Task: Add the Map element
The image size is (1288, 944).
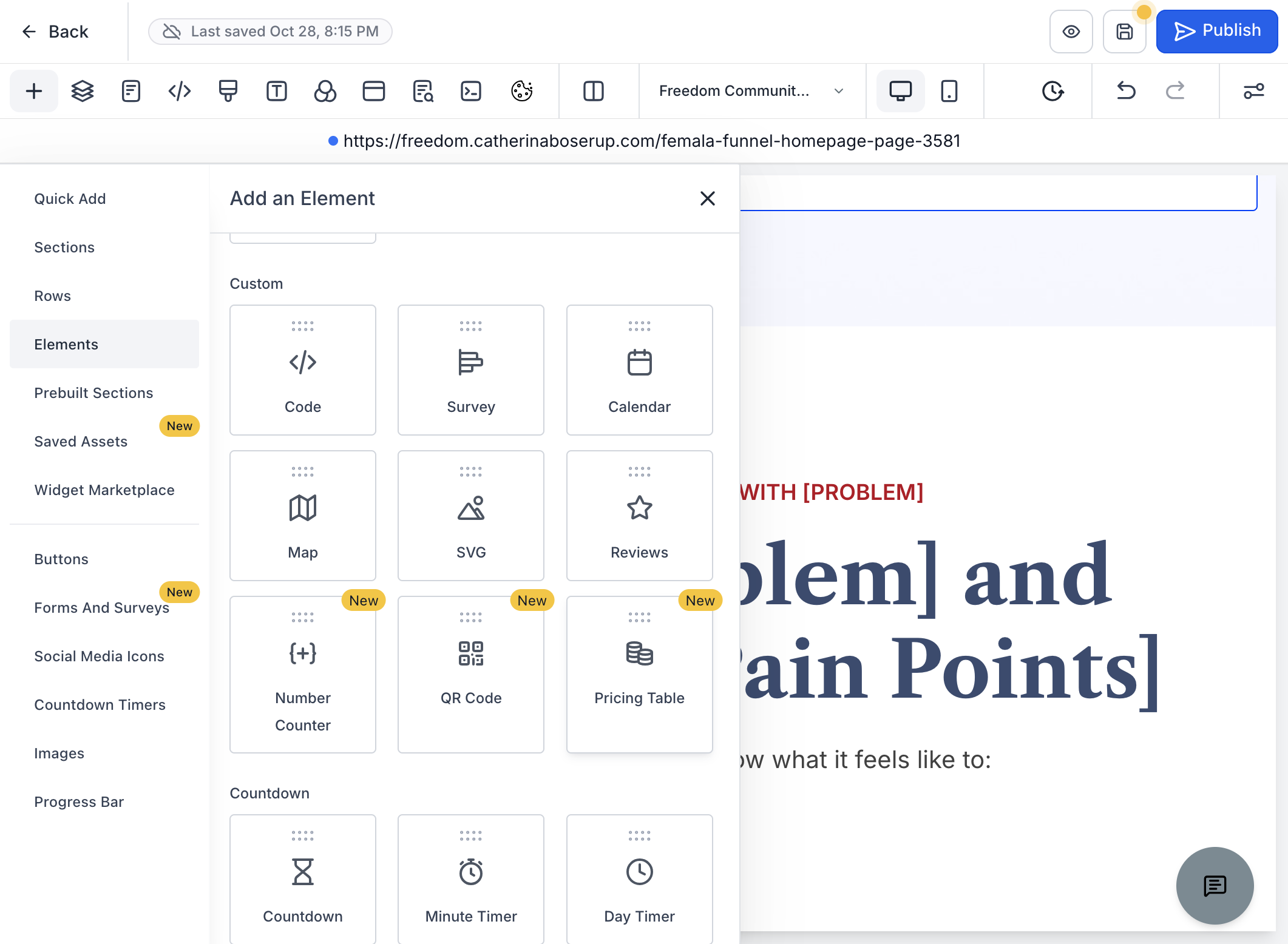Action: (303, 516)
